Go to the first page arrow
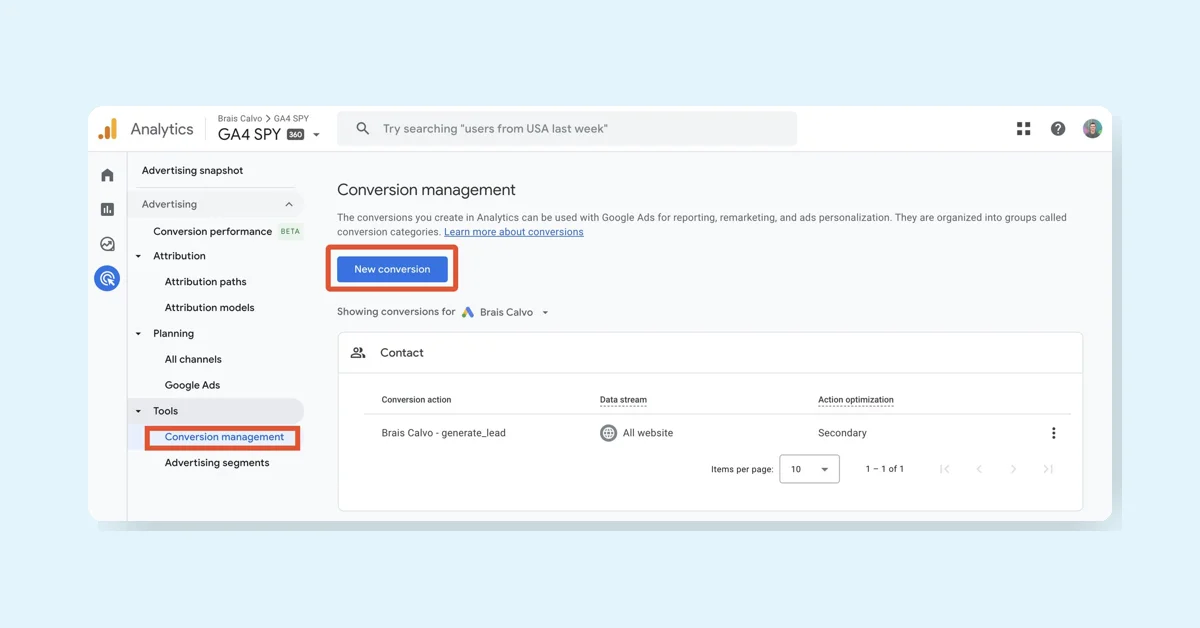 [944, 469]
